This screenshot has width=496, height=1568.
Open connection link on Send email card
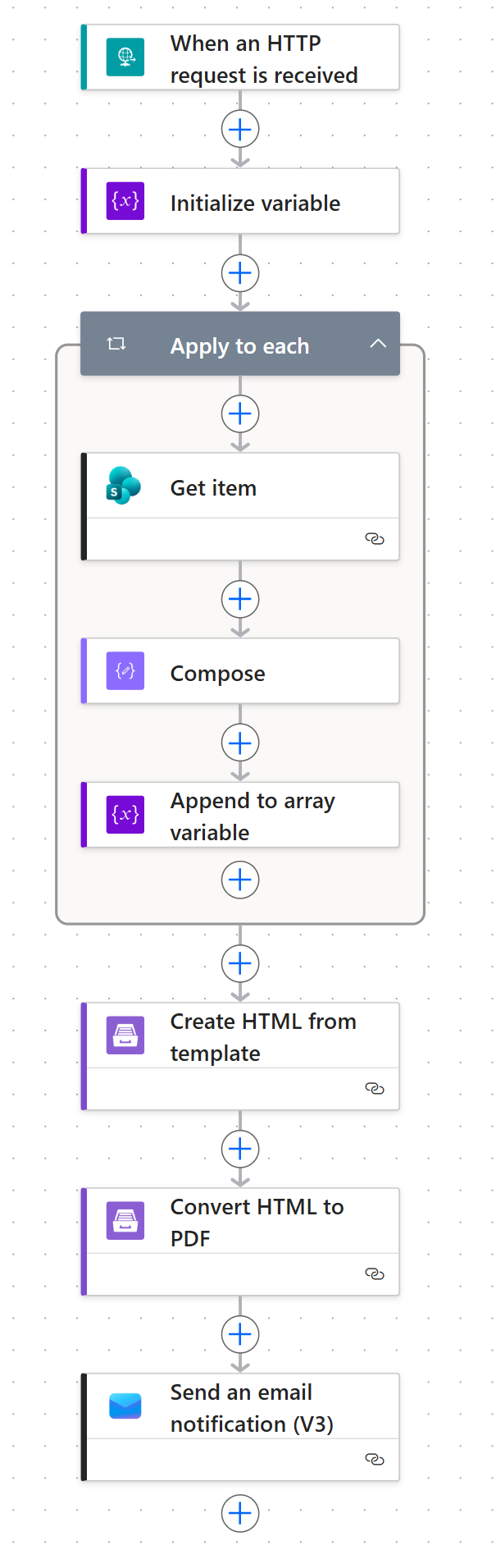[375, 1460]
